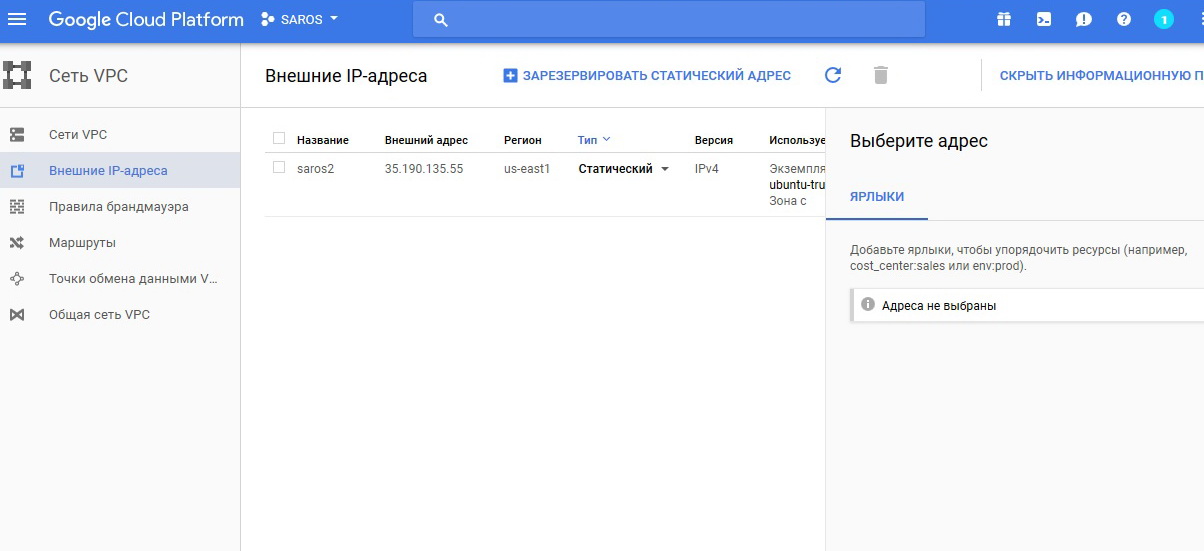Open Маршруты in the sidebar
Viewport: 1204px width, 551px height.
(x=82, y=243)
